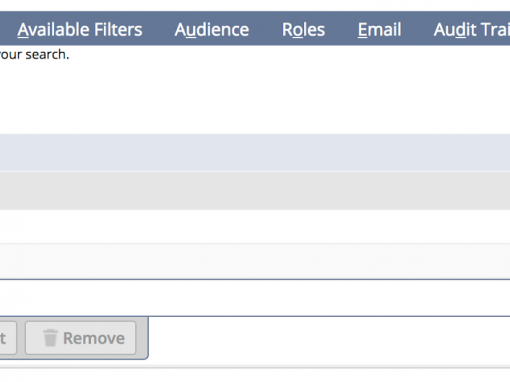Open the Available Filters tab
The image size is (510, 382).
(80, 30)
